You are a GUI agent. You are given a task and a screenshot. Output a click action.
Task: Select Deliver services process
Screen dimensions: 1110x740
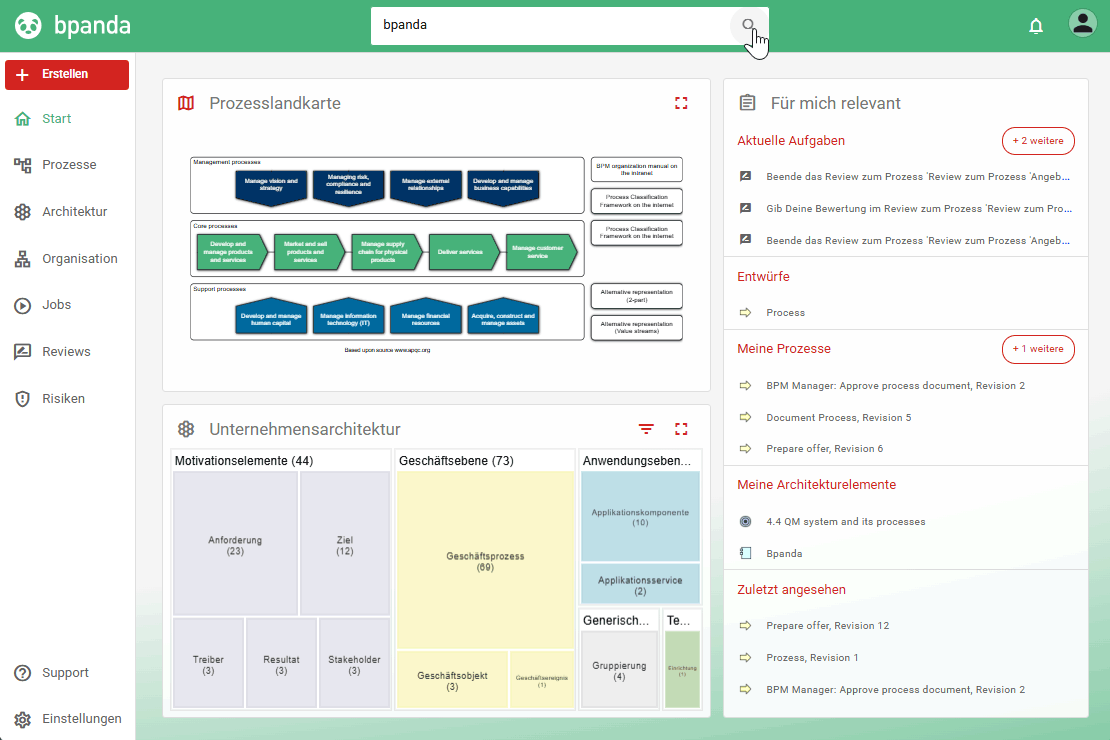(462, 252)
